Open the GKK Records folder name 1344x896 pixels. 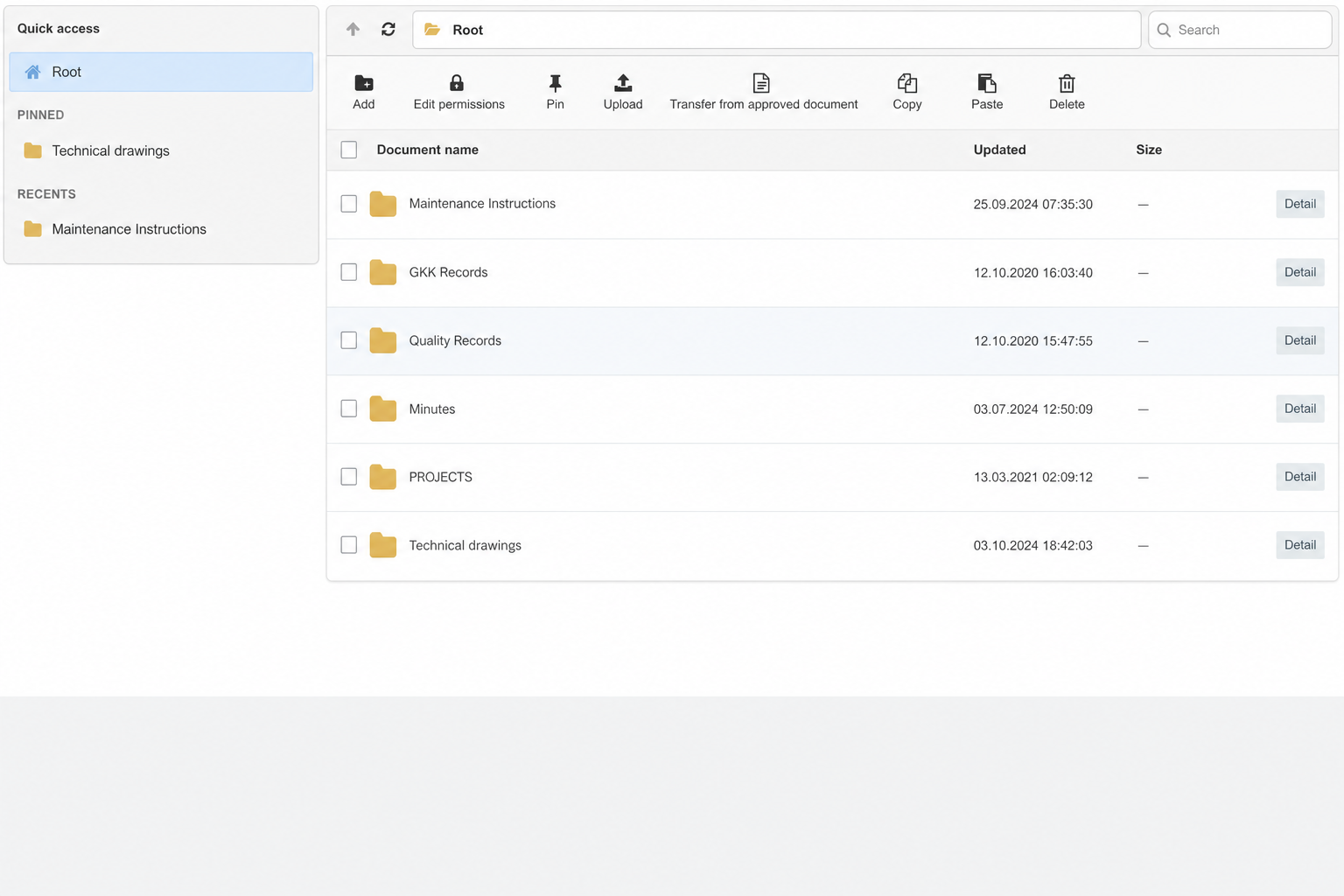coord(448,272)
